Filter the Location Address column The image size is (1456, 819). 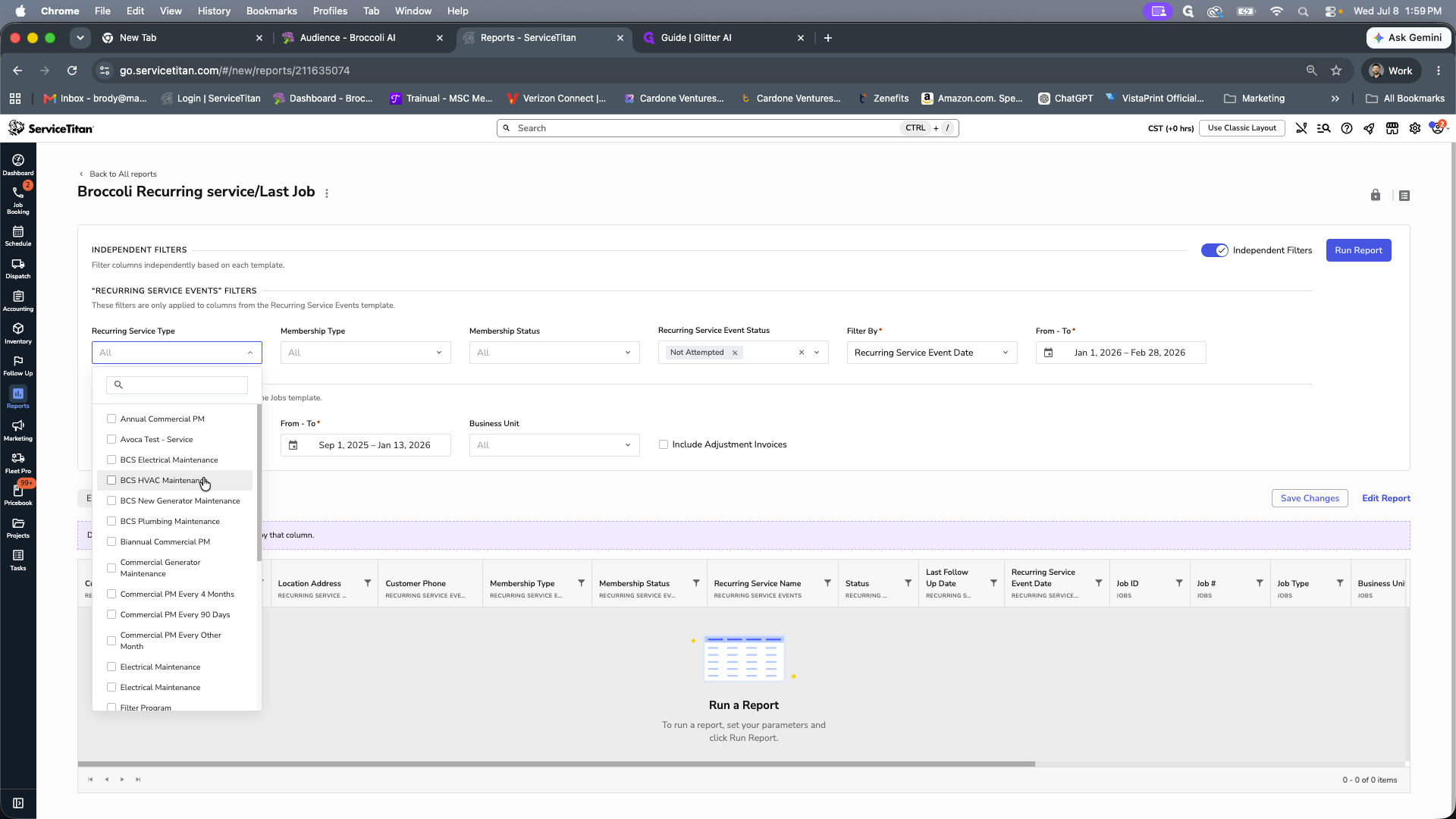[x=368, y=583]
